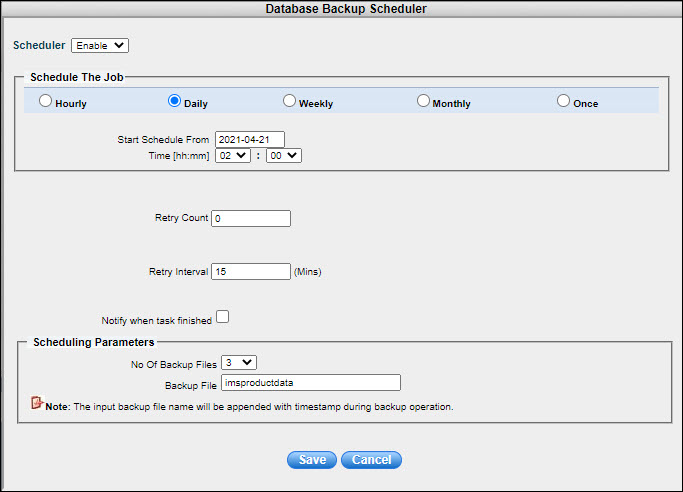This screenshot has width=683, height=492.
Task: Click the Database Backup Scheduler title bar
Action: tap(341, 8)
